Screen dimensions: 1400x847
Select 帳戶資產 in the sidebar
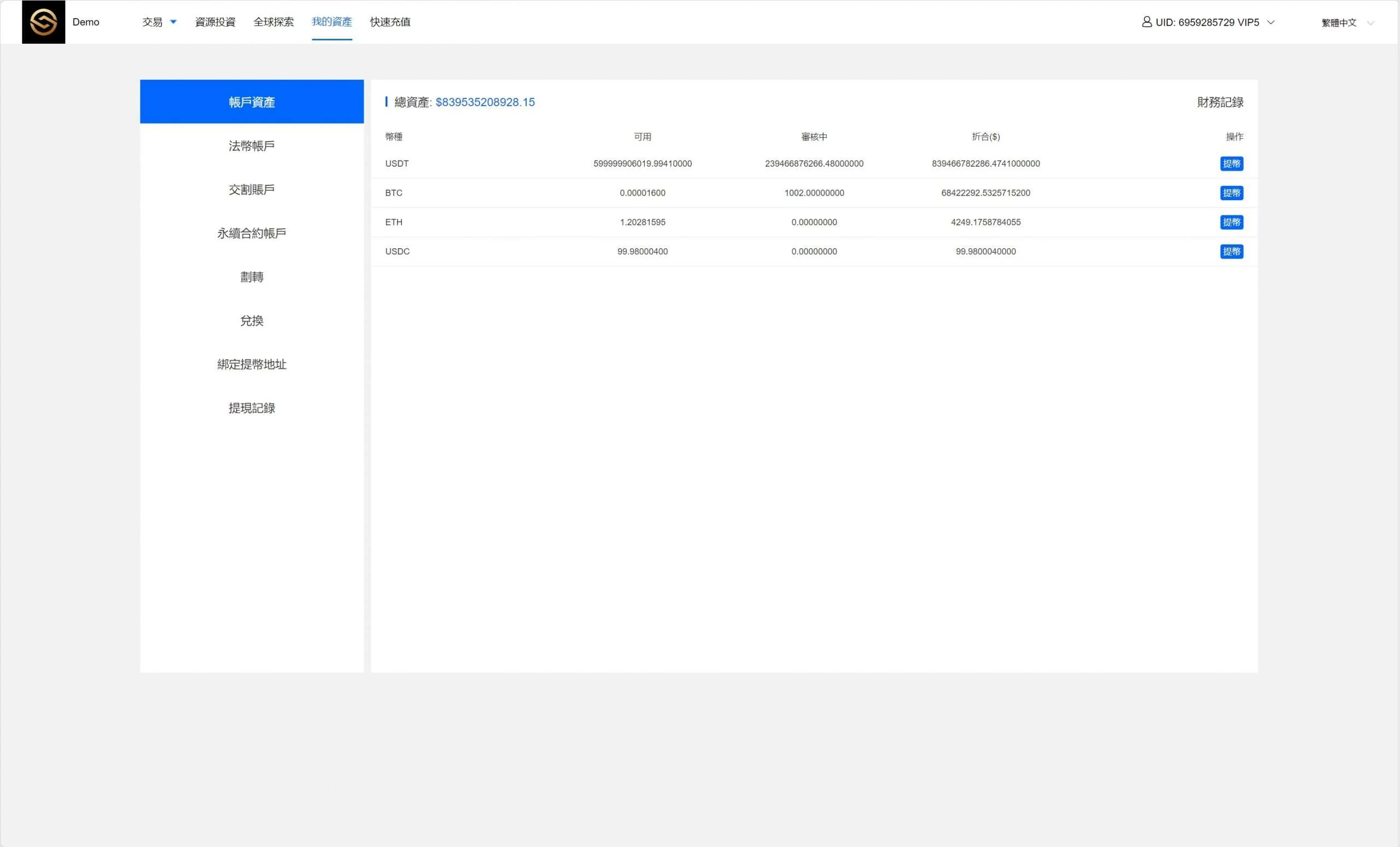coord(252,102)
